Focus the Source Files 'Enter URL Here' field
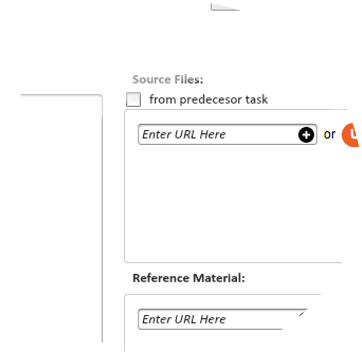This screenshot has width=362, height=362. 227,135
